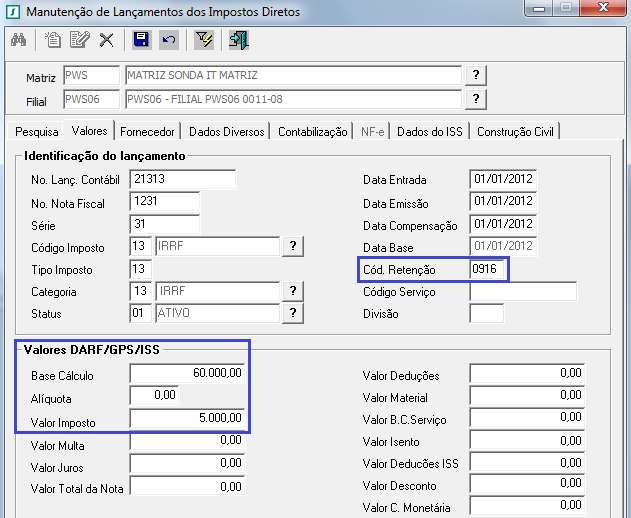This screenshot has width=631, height=518.
Task: Click the exit door toolbar icon
Action: click(x=239, y=40)
